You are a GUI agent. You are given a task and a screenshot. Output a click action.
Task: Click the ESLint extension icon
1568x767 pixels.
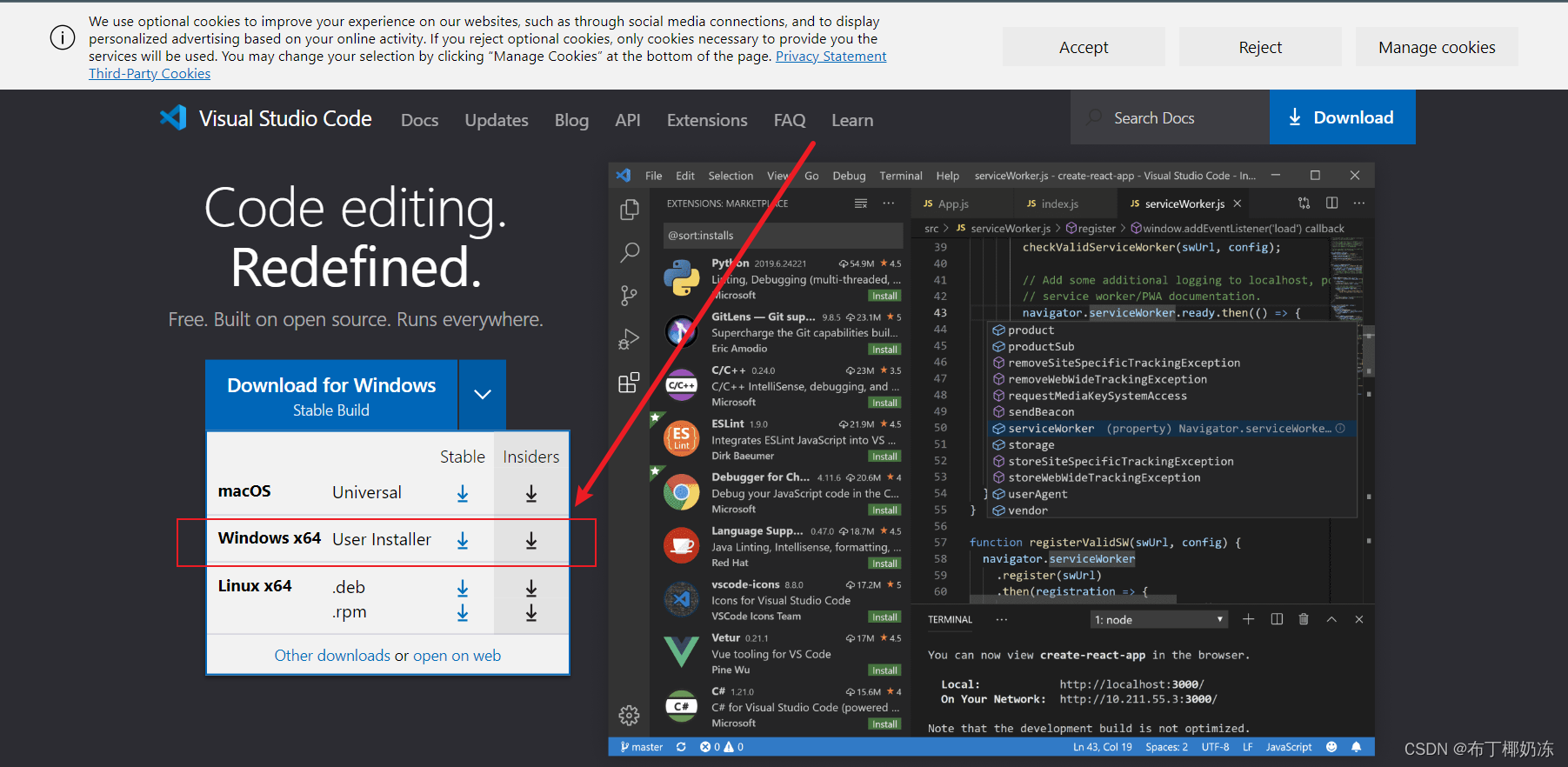[x=682, y=438]
